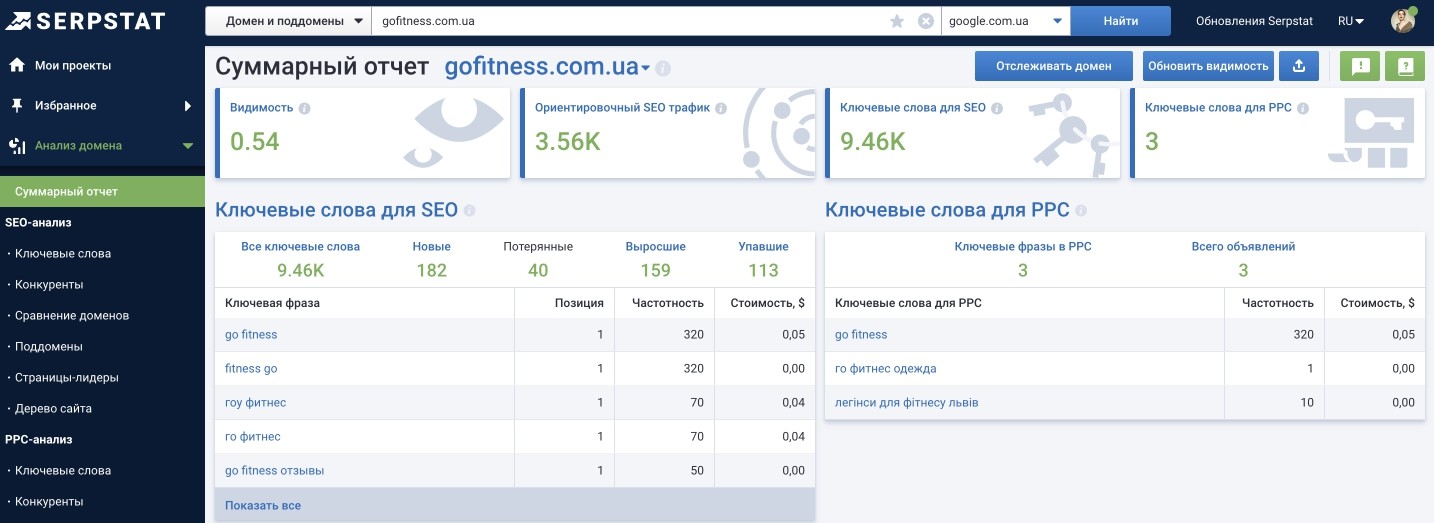Click the Новые 182 tab

432,258
